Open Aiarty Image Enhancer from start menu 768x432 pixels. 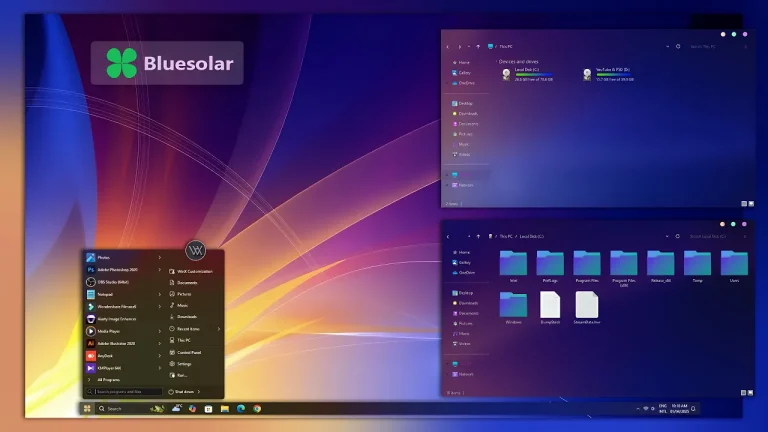click(121, 318)
